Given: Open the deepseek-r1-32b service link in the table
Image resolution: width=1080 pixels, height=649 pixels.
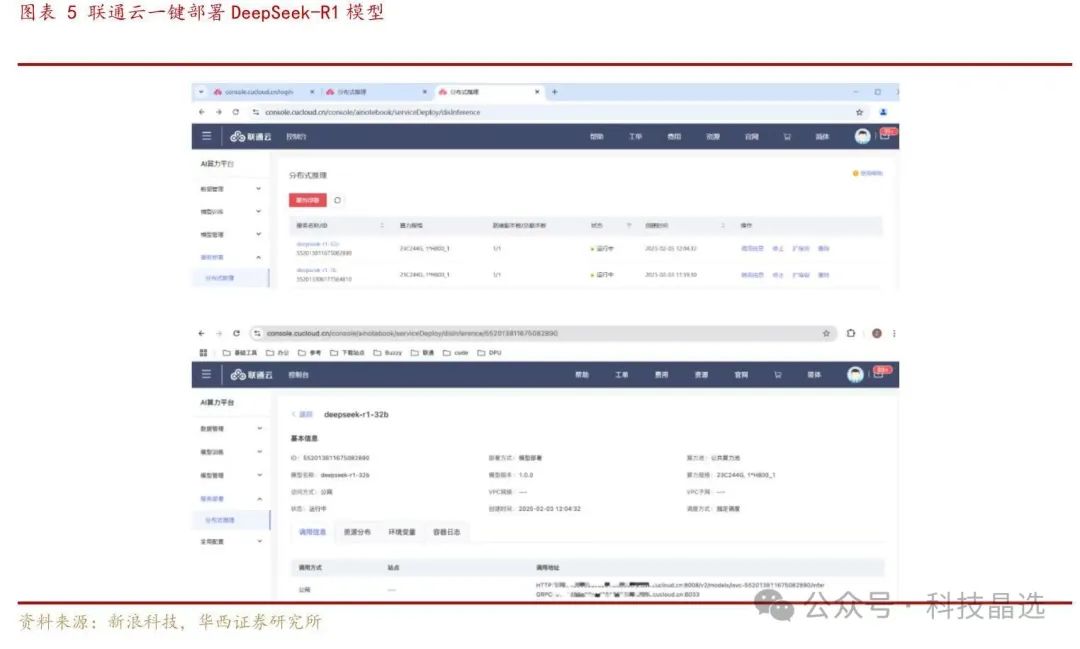Looking at the screenshot, I should (318, 244).
